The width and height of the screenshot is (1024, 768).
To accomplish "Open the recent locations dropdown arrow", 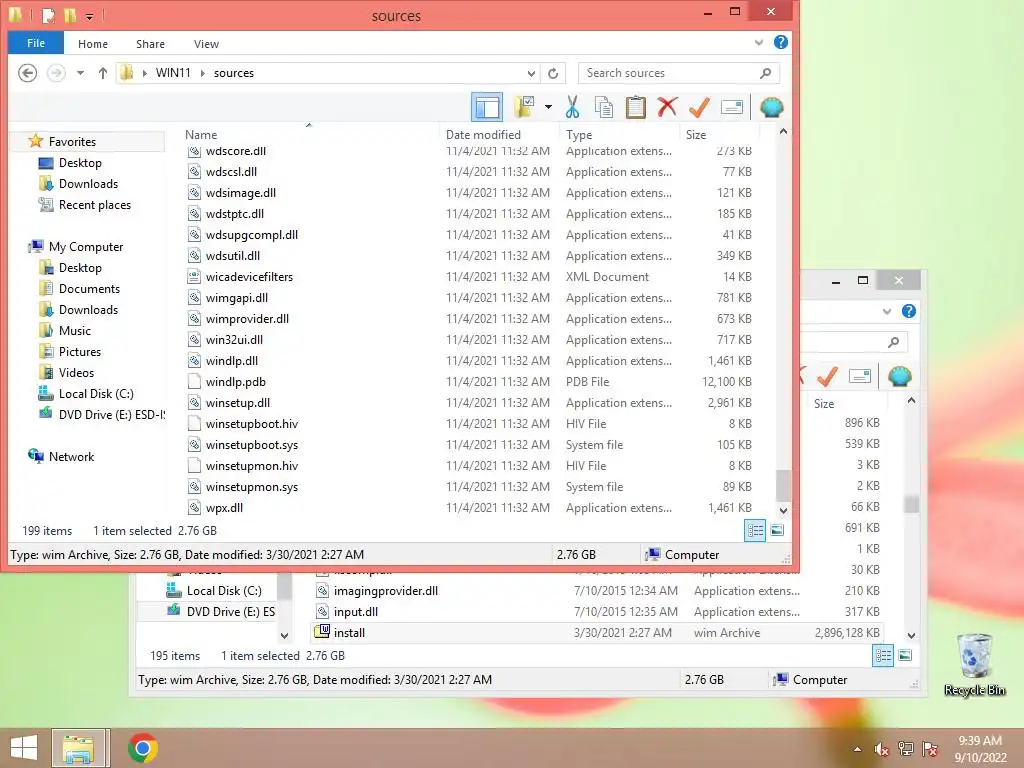I will 80,72.
